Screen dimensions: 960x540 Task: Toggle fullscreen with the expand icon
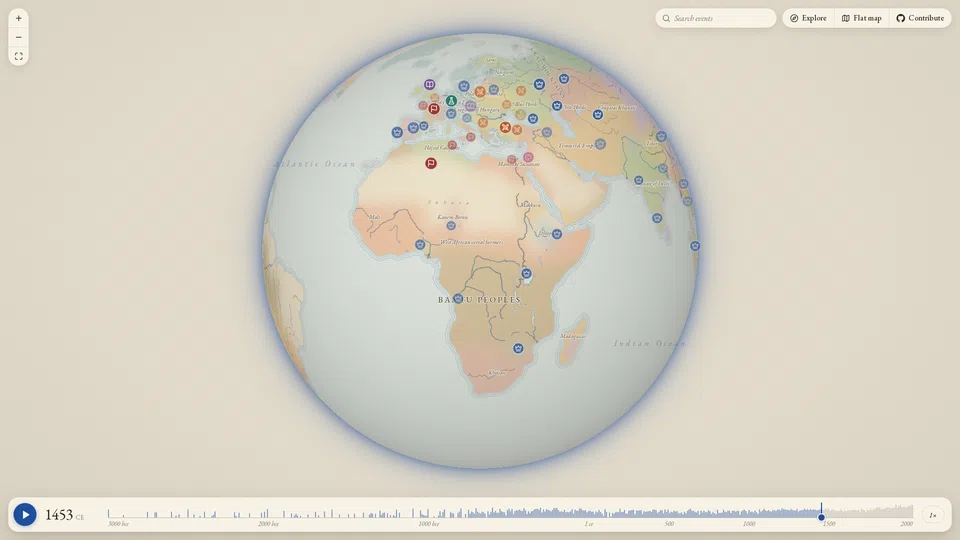coord(18,56)
